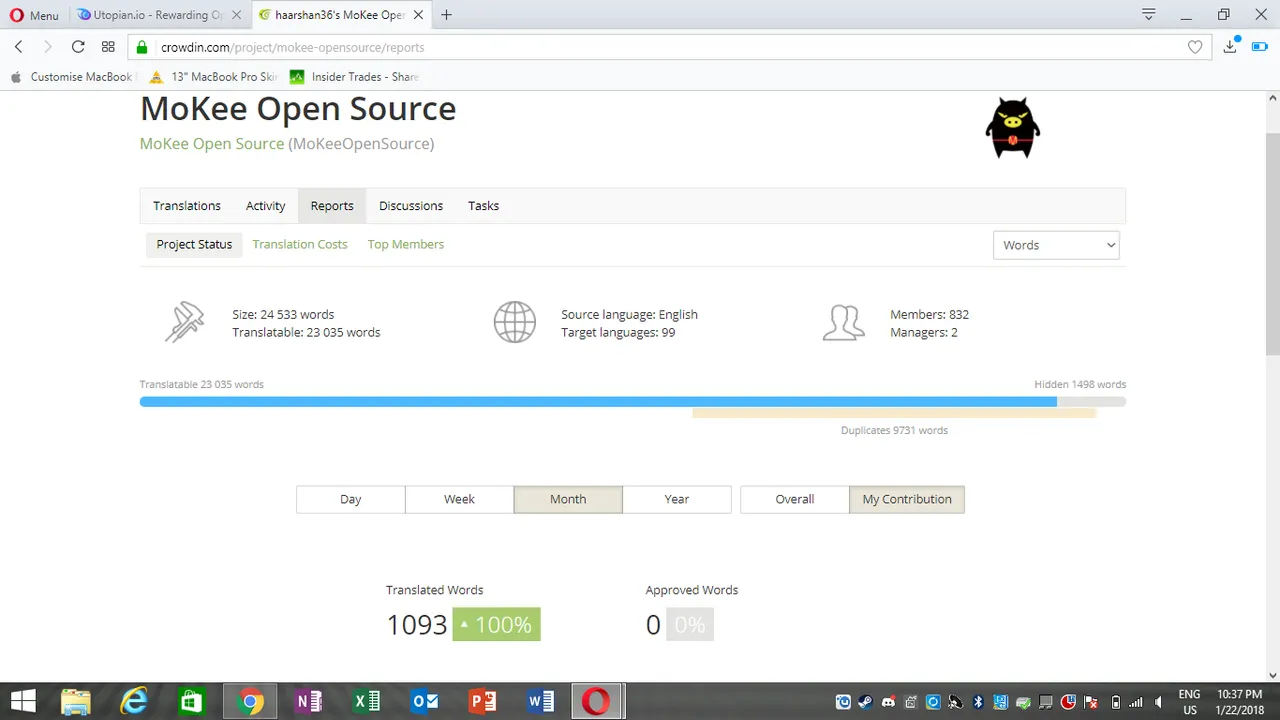Click the grey 0% approved badge
Viewport: 1280px width, 720px height.
pyautogui.click(x=690, y=625)
